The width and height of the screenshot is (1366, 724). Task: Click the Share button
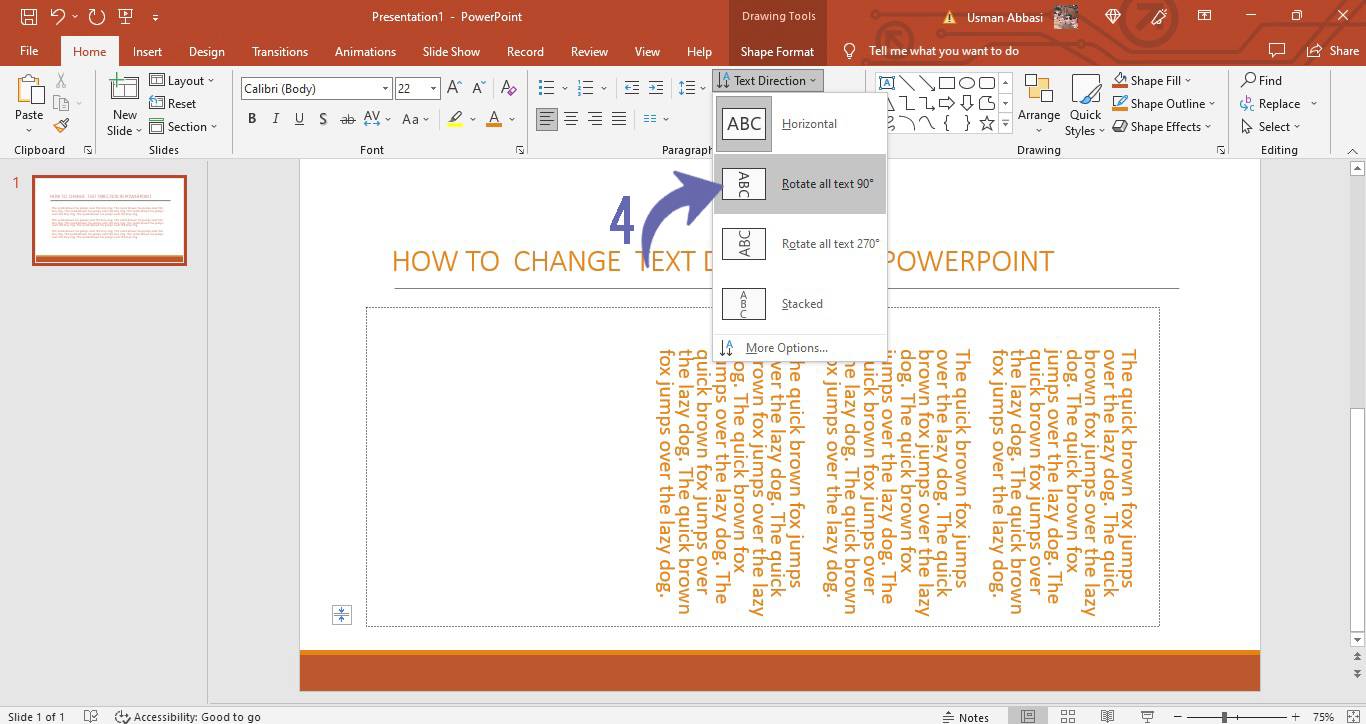(x=1333, y=51)
